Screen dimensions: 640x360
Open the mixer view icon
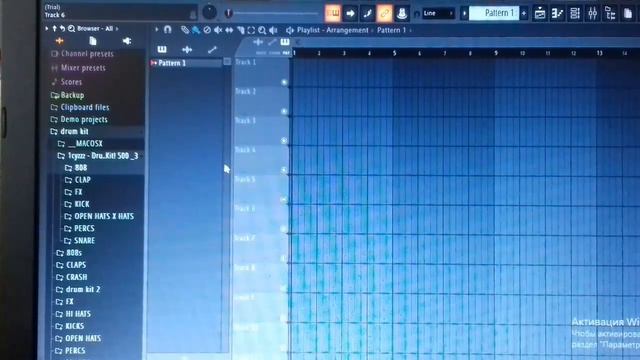592,13
